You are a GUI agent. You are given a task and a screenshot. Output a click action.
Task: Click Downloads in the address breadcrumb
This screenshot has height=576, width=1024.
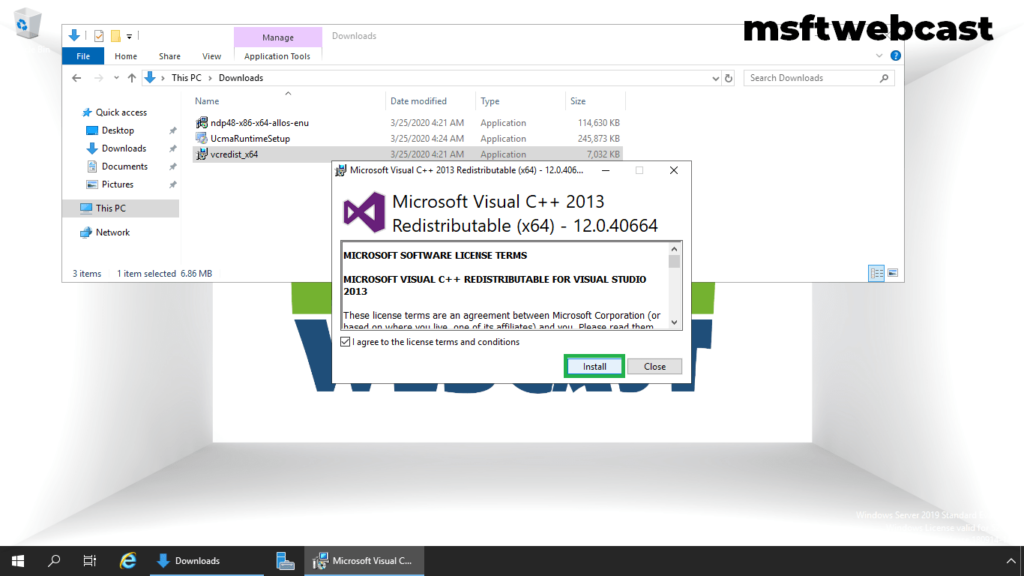240,78
